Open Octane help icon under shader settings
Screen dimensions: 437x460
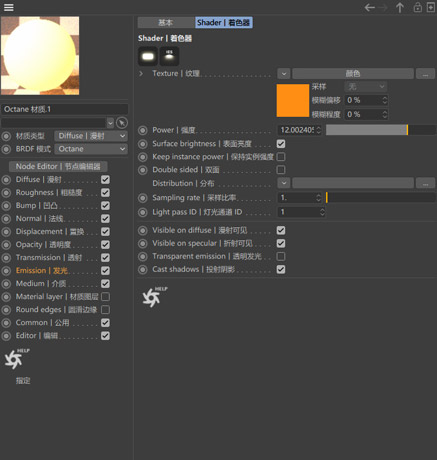(155, 297)
